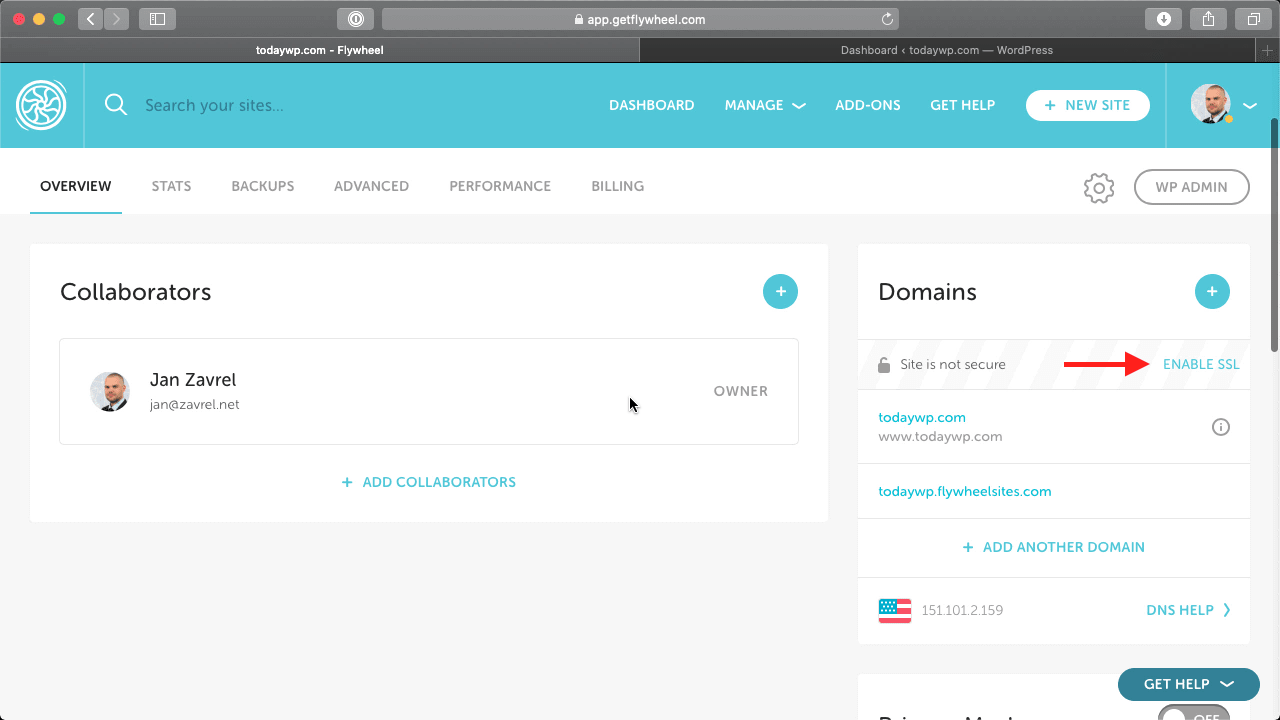Viewport: 1280px width, 720px height.
Task: Go to DASHBOARD in top navigation
Action: (651, 105)
